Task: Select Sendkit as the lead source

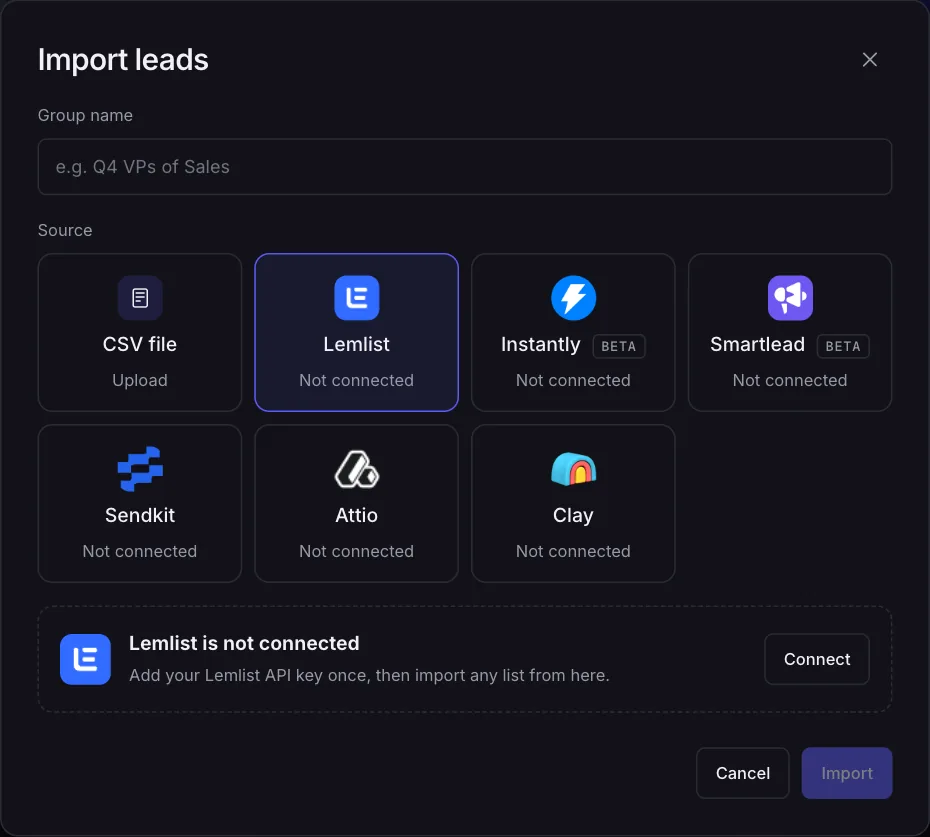Action: pos(140,503)
